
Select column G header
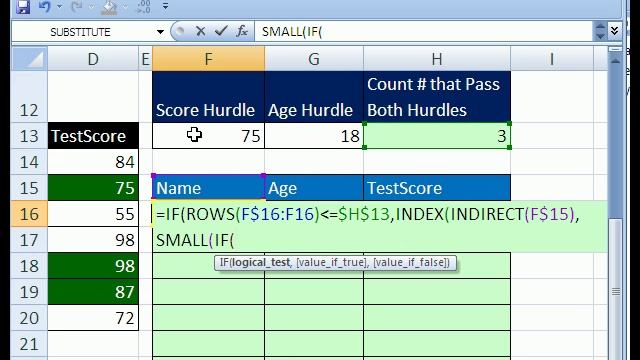pos(314,59)
